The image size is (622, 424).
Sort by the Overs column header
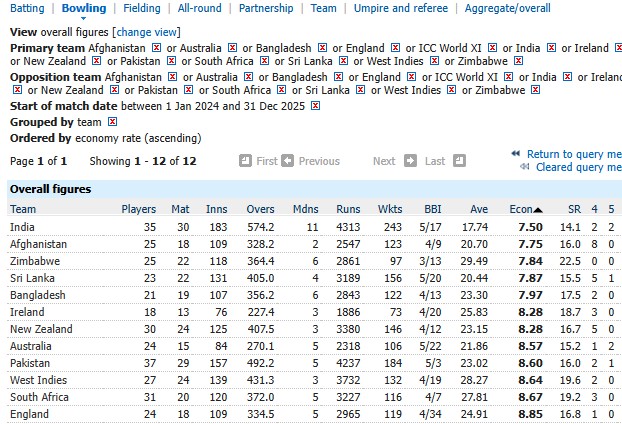coord(260,209)
